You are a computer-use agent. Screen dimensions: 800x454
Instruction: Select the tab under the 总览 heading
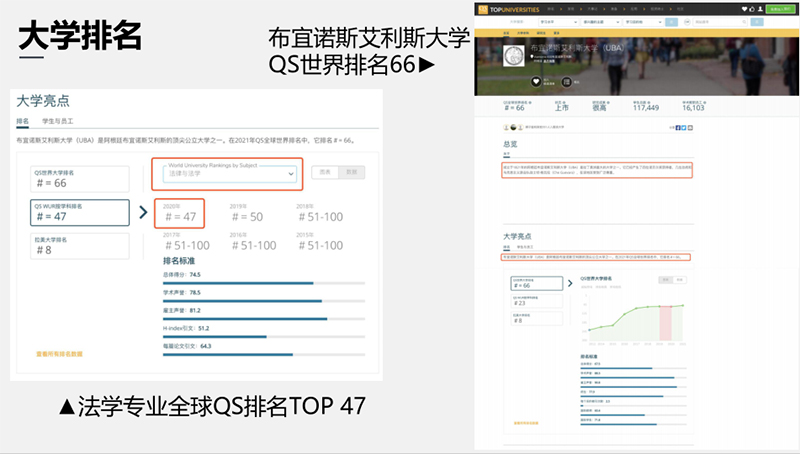[x=507, y=154]
